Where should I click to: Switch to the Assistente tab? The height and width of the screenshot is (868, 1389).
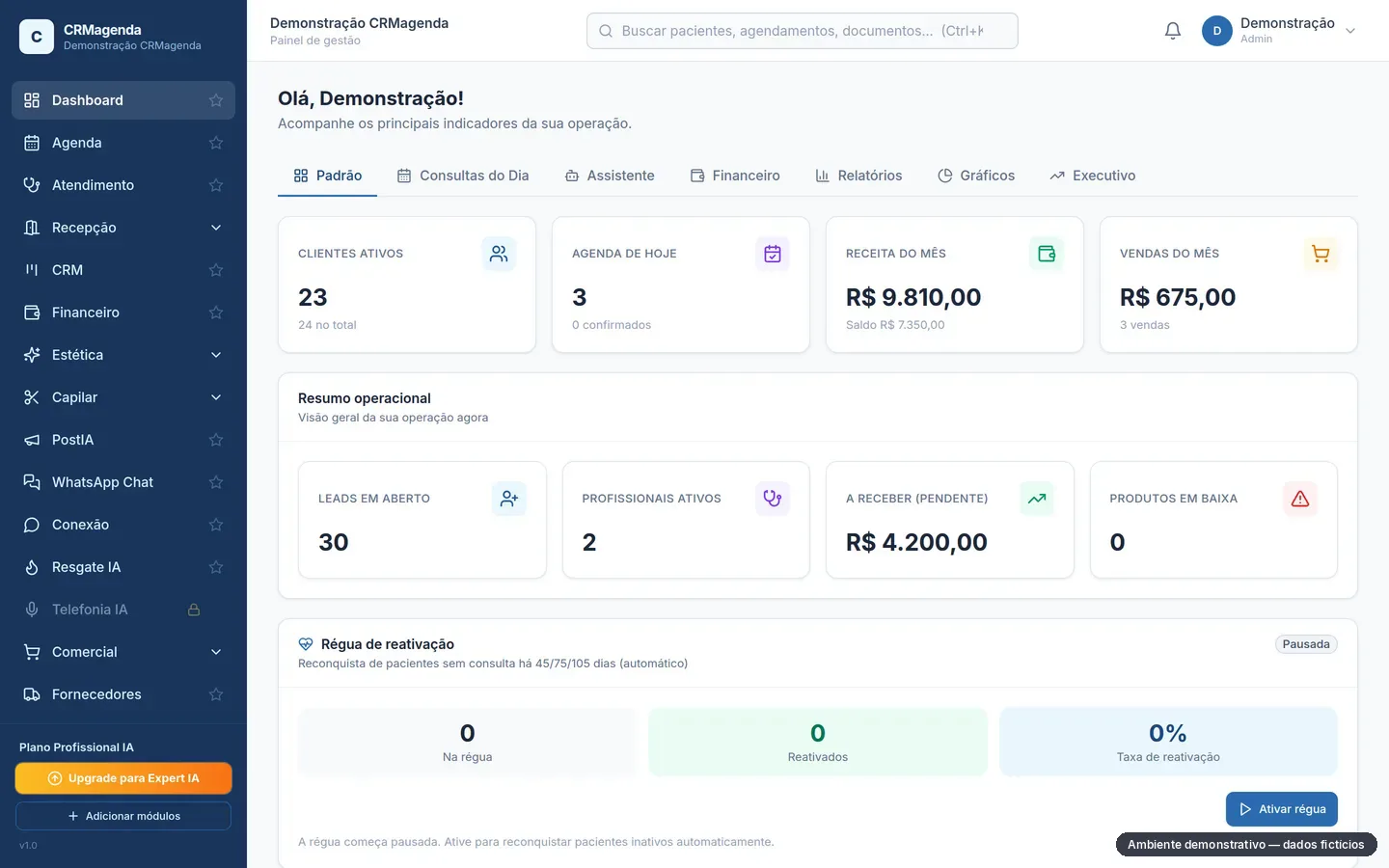[610, 176]
